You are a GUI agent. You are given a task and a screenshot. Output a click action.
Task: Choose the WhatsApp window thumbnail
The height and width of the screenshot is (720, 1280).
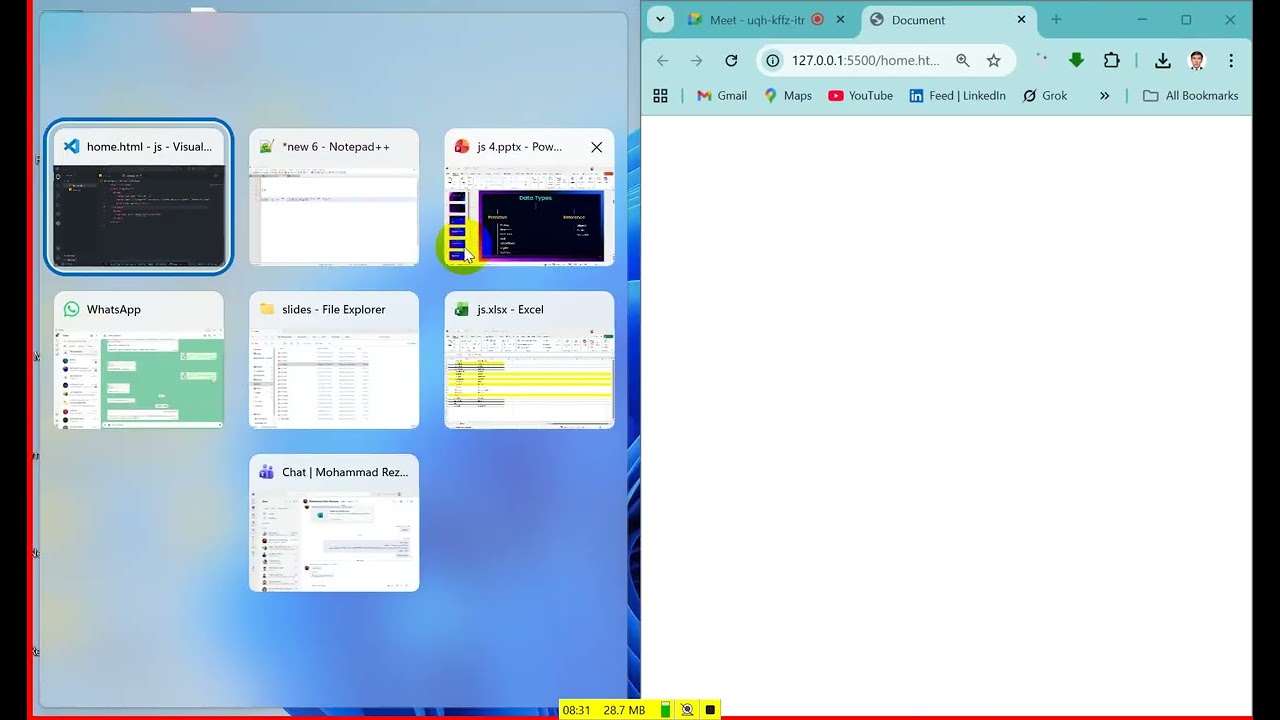point(139,361)
